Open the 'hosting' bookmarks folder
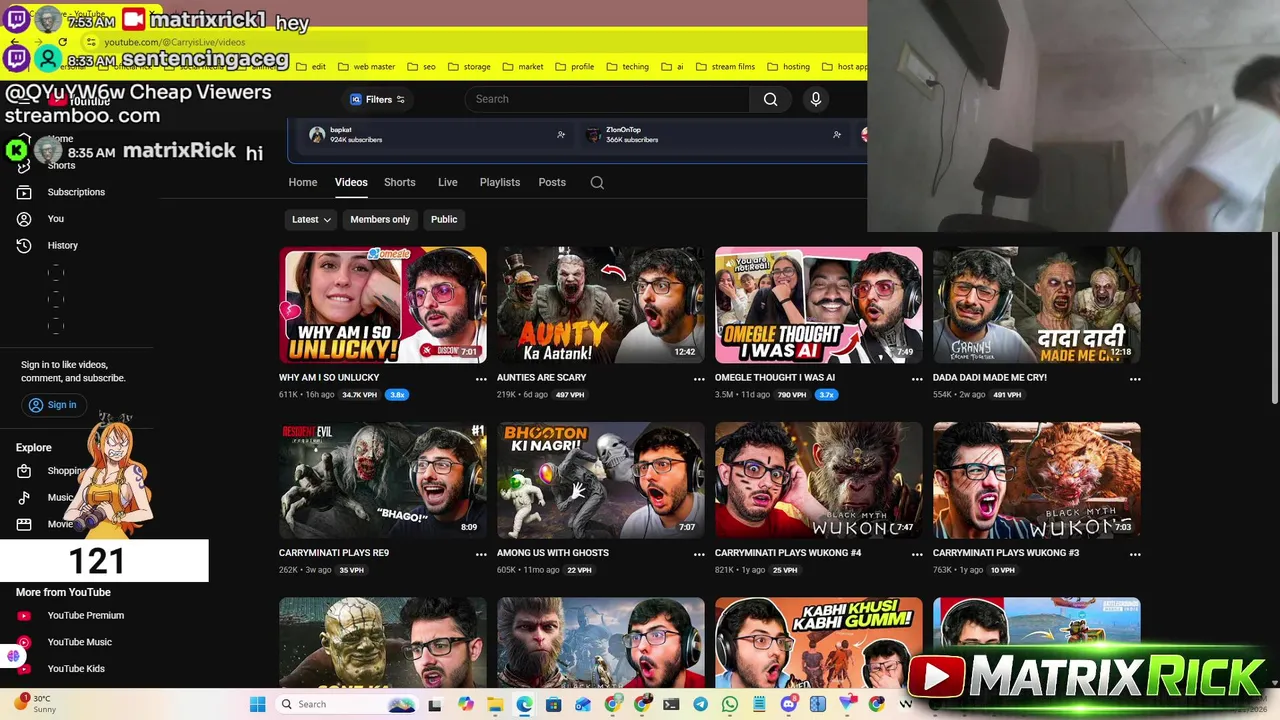Viewport: 1280px width, 720px height. point(789,67)
